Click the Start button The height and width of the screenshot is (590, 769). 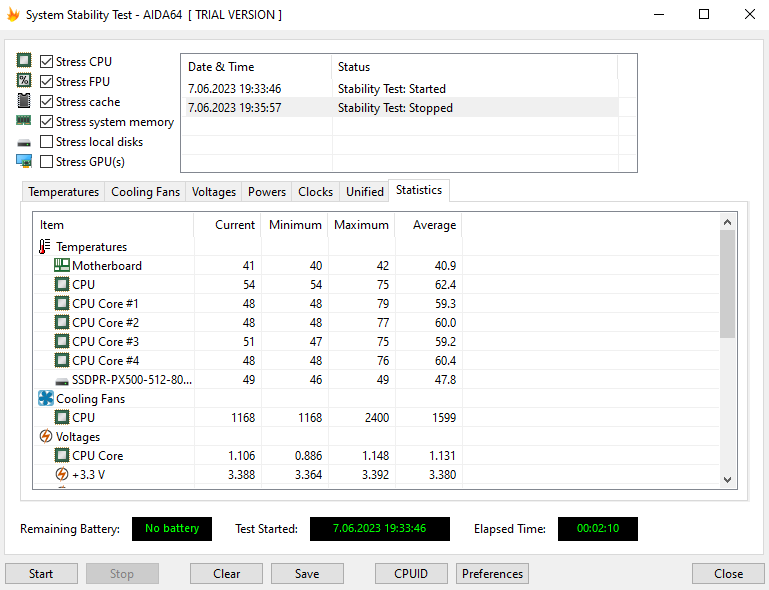tap(41, 573)
